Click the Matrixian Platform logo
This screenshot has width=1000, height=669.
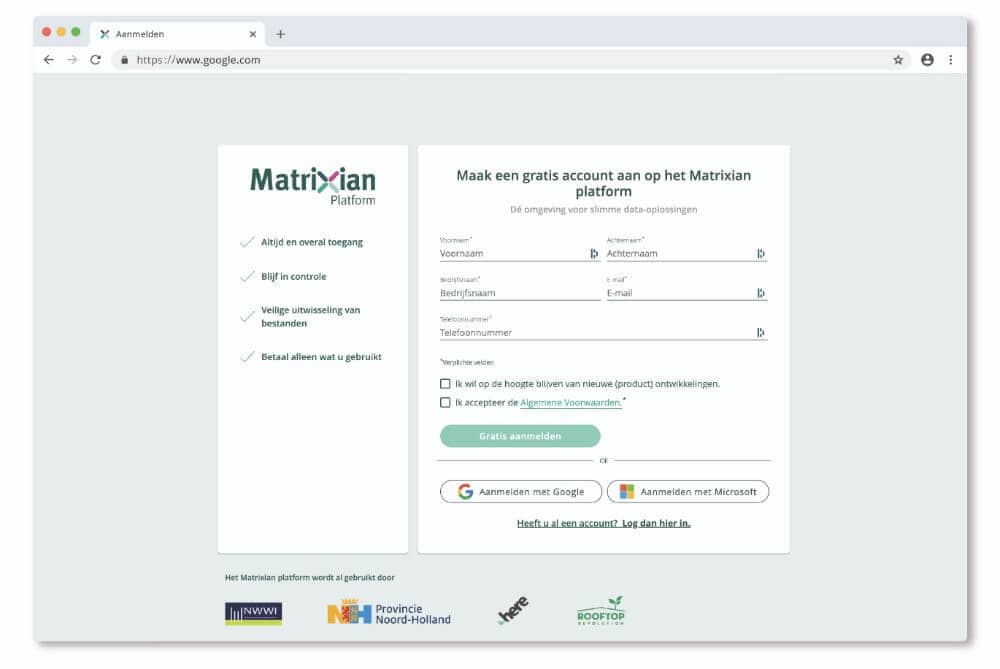[312, 186]
